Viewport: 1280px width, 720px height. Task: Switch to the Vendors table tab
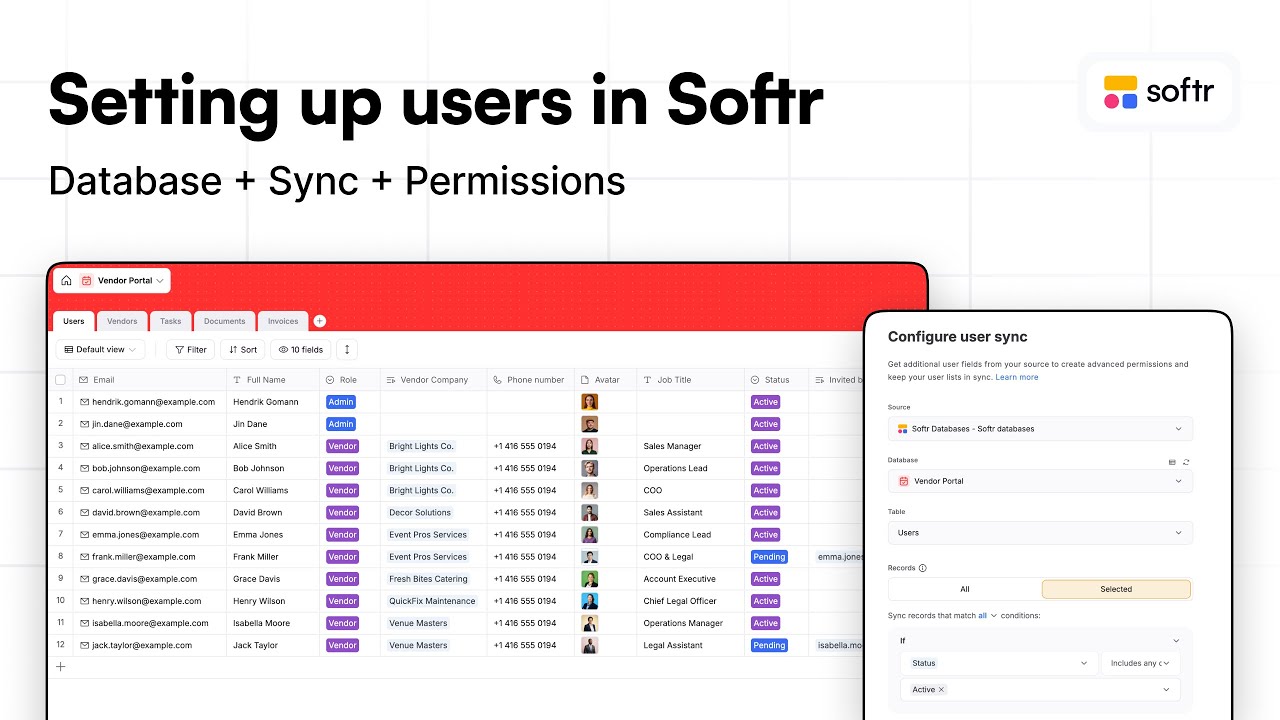(x=122, y=321)
